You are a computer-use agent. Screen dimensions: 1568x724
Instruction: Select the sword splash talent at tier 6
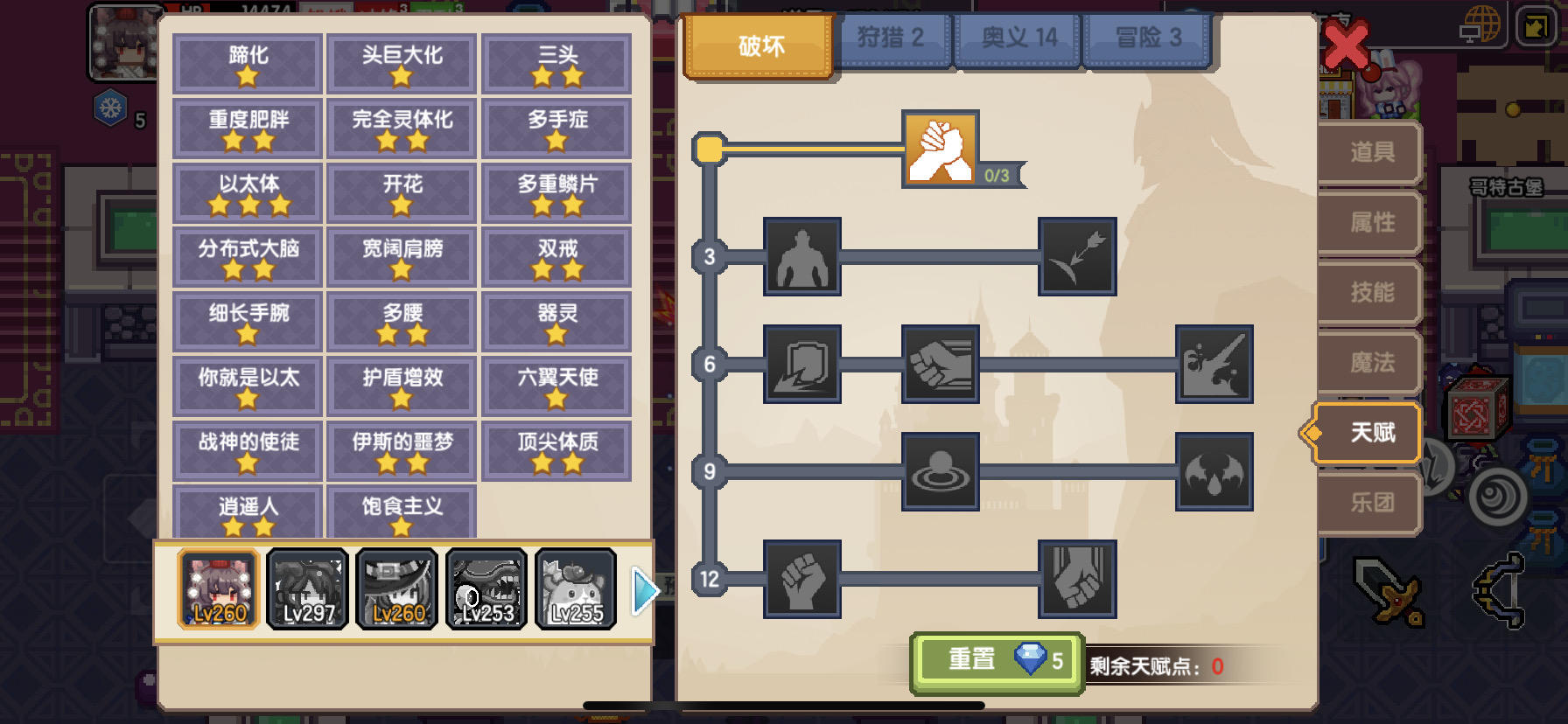click(x=1214, y=364)
